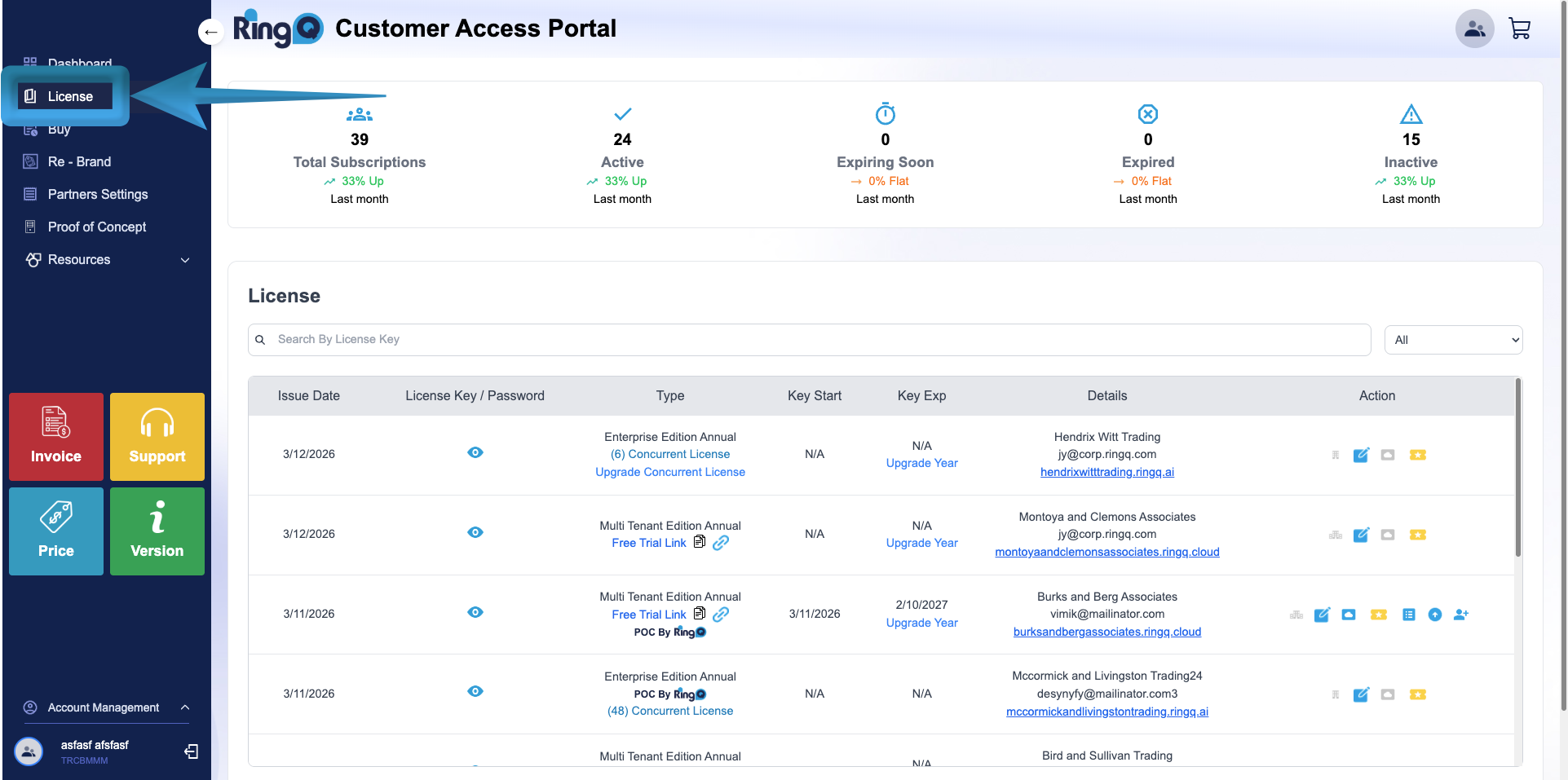This screenshot has width=1568, height=780.
Task: Click the cloud icon for Burks and Berg Associates
Action: point(1349,615)
